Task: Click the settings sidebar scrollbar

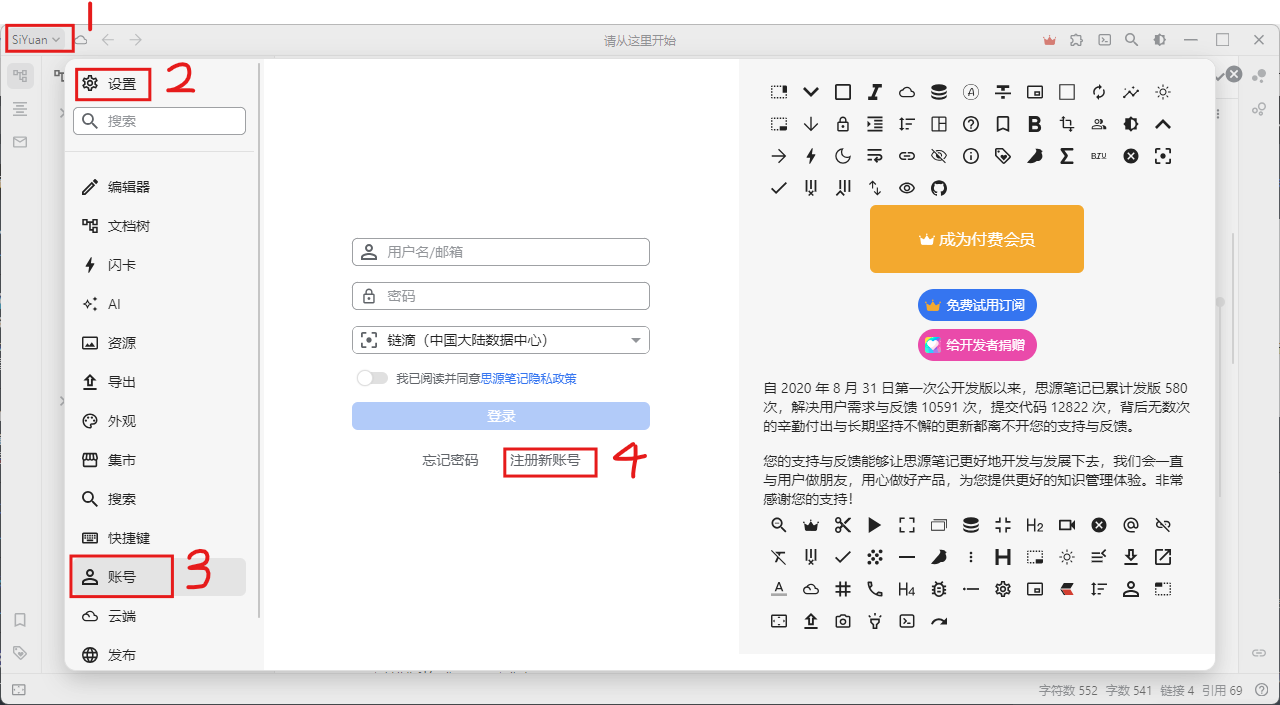Action: 260,340
